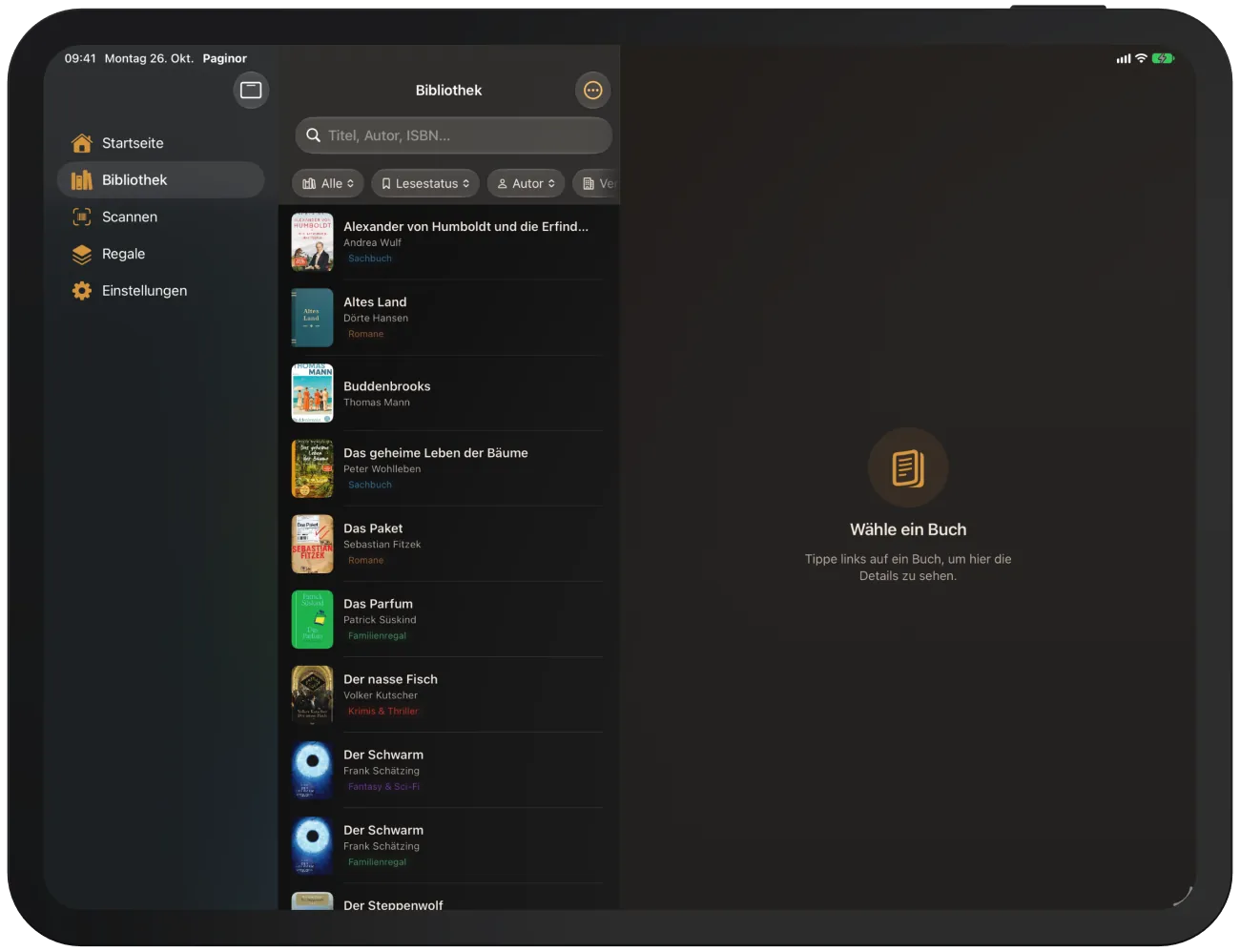Go to Startseite in sidebar

click(160, 143)
